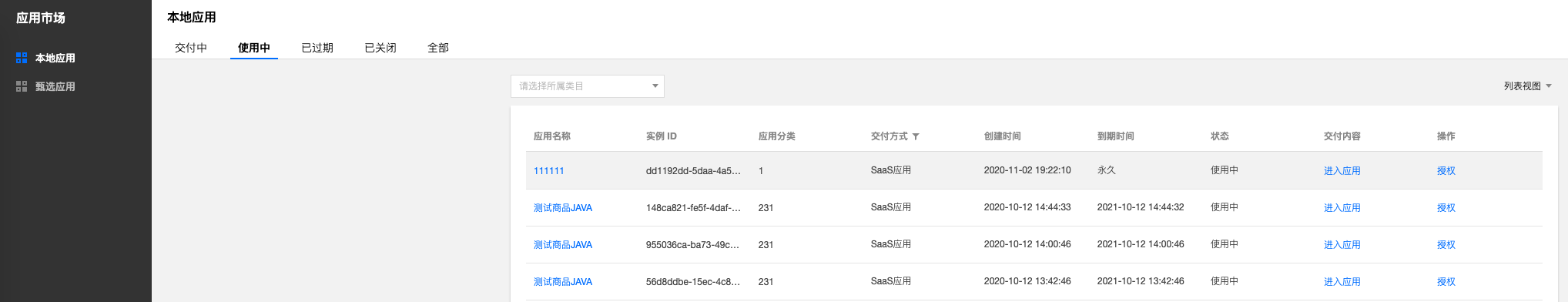Screen dimensions: 1568x302
Task: Switch to the 交付中 tab
Action: point(191,48)
